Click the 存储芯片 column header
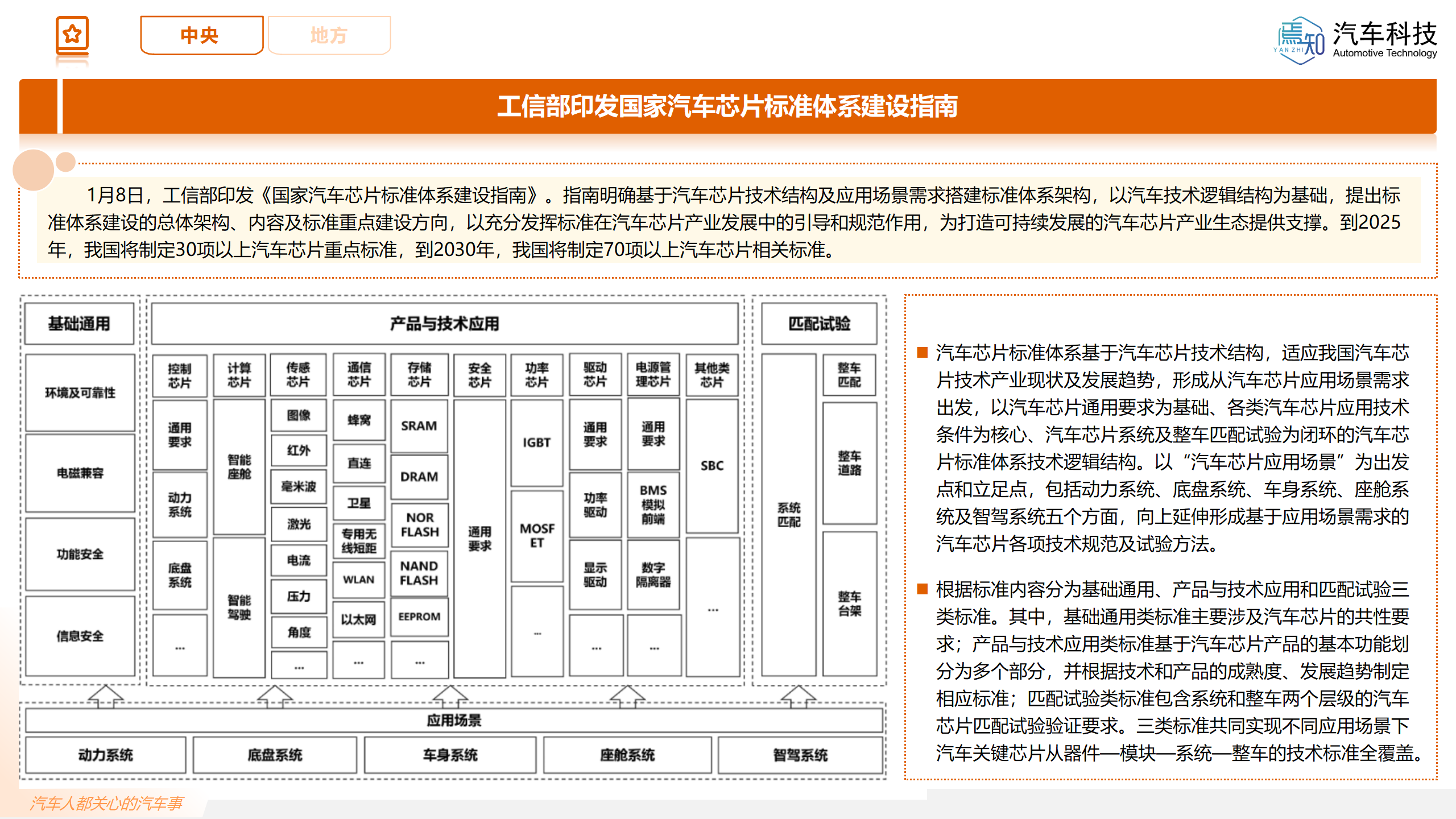Viewport: 1456px width, 819px height. (419, 375)
